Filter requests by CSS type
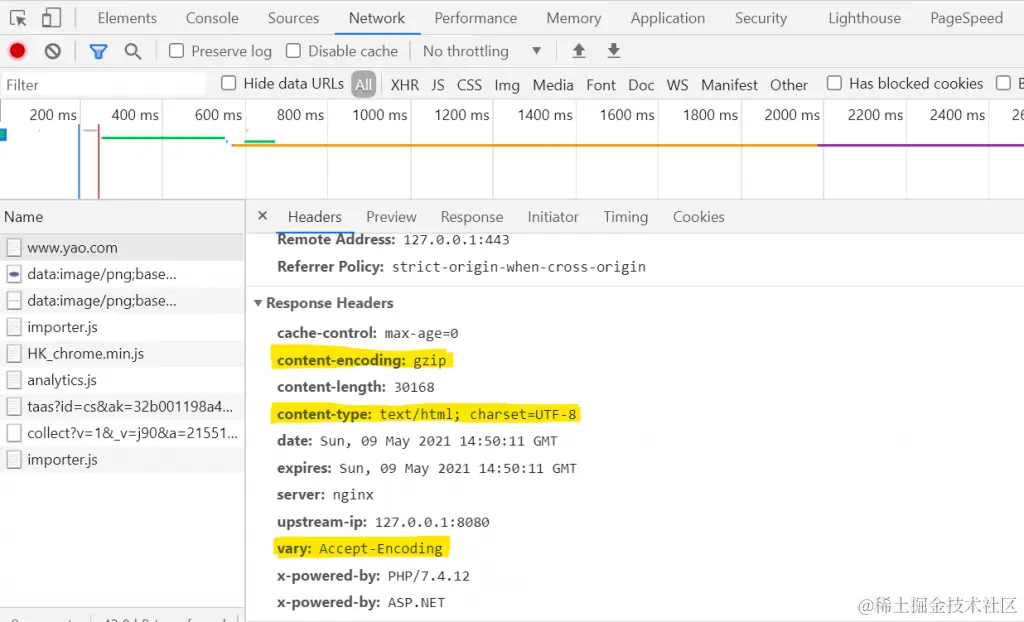This screenshot has width=1024, height=622. (469, 85)
